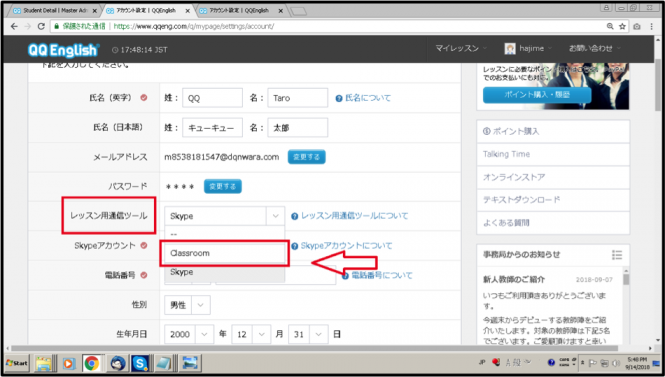Screen dimensions: 665x377
Task: Switch to the third QQEnglish browser tab
Action: tap(240, 11)
